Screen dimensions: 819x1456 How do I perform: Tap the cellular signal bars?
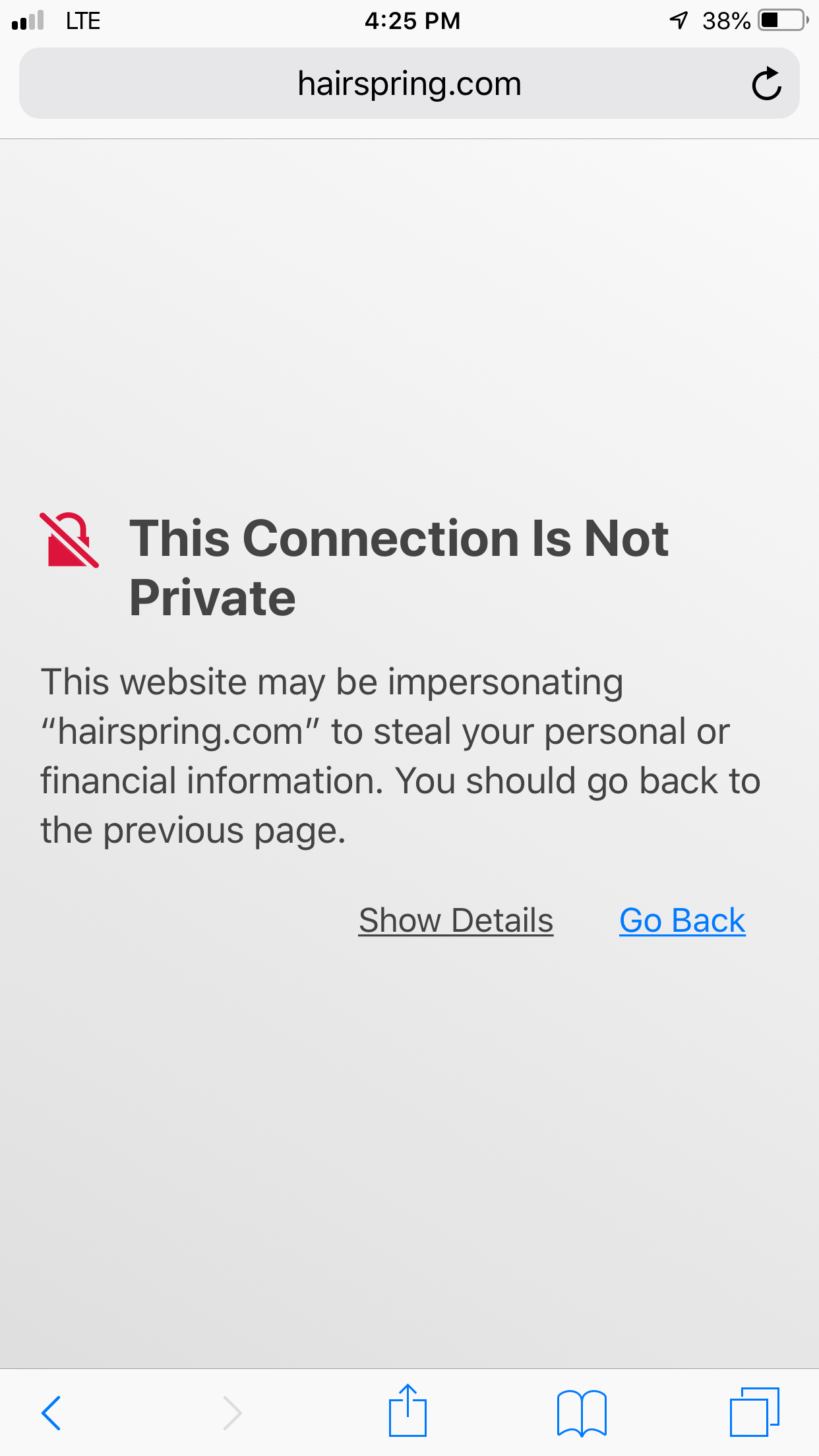(28, 20)
